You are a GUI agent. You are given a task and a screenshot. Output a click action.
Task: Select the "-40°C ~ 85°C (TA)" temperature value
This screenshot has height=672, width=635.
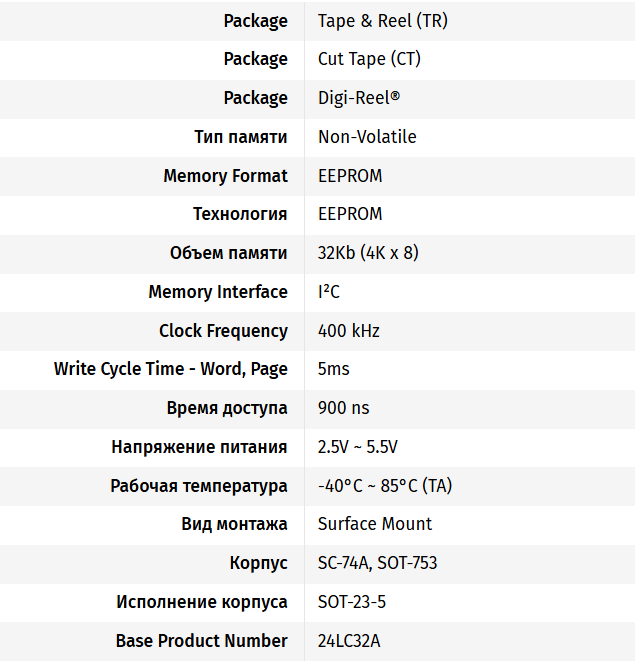click(385, 486)
